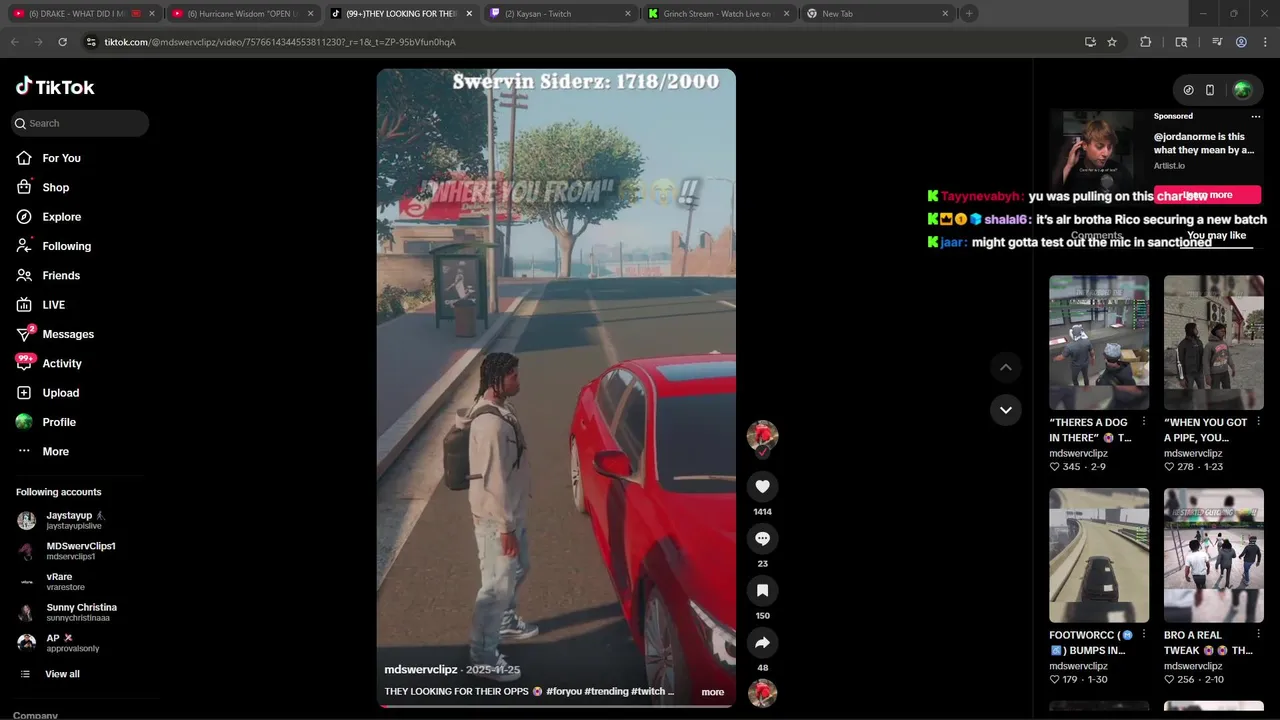Open the comments bubble icon
The image size is (1280, 720).
tap(762, 538)
